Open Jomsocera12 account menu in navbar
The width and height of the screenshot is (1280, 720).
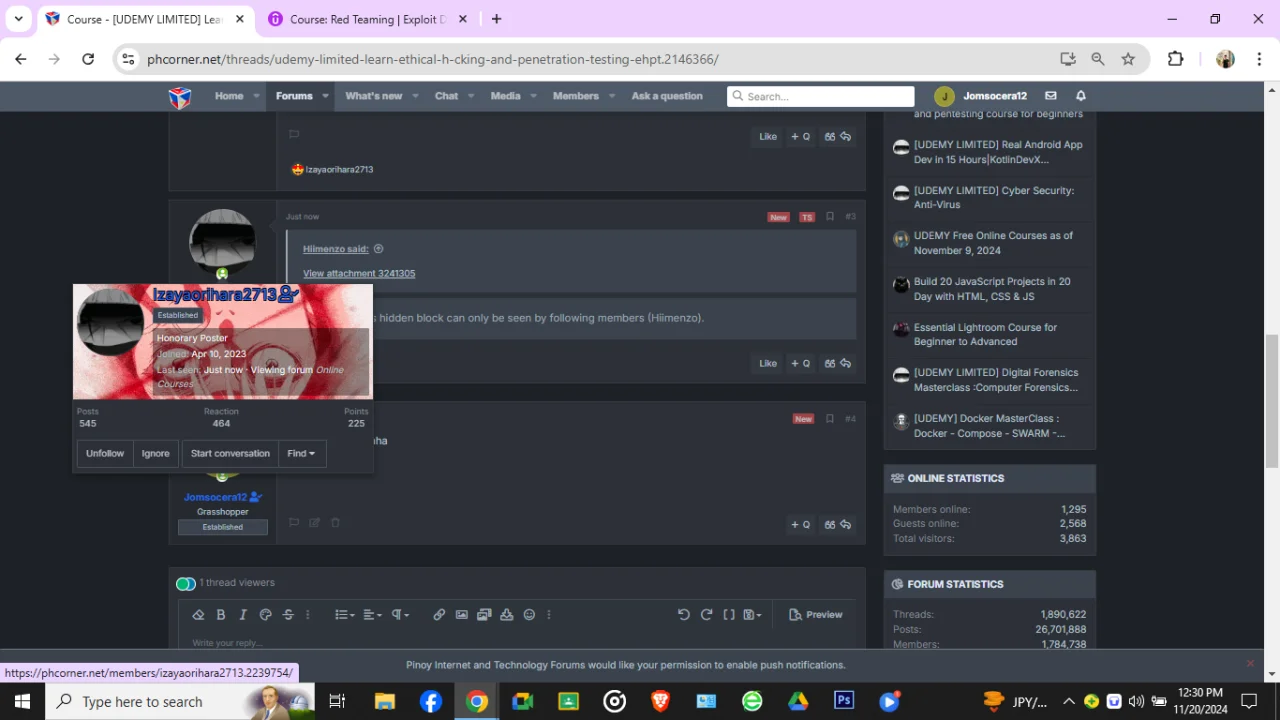click(981, 96)
